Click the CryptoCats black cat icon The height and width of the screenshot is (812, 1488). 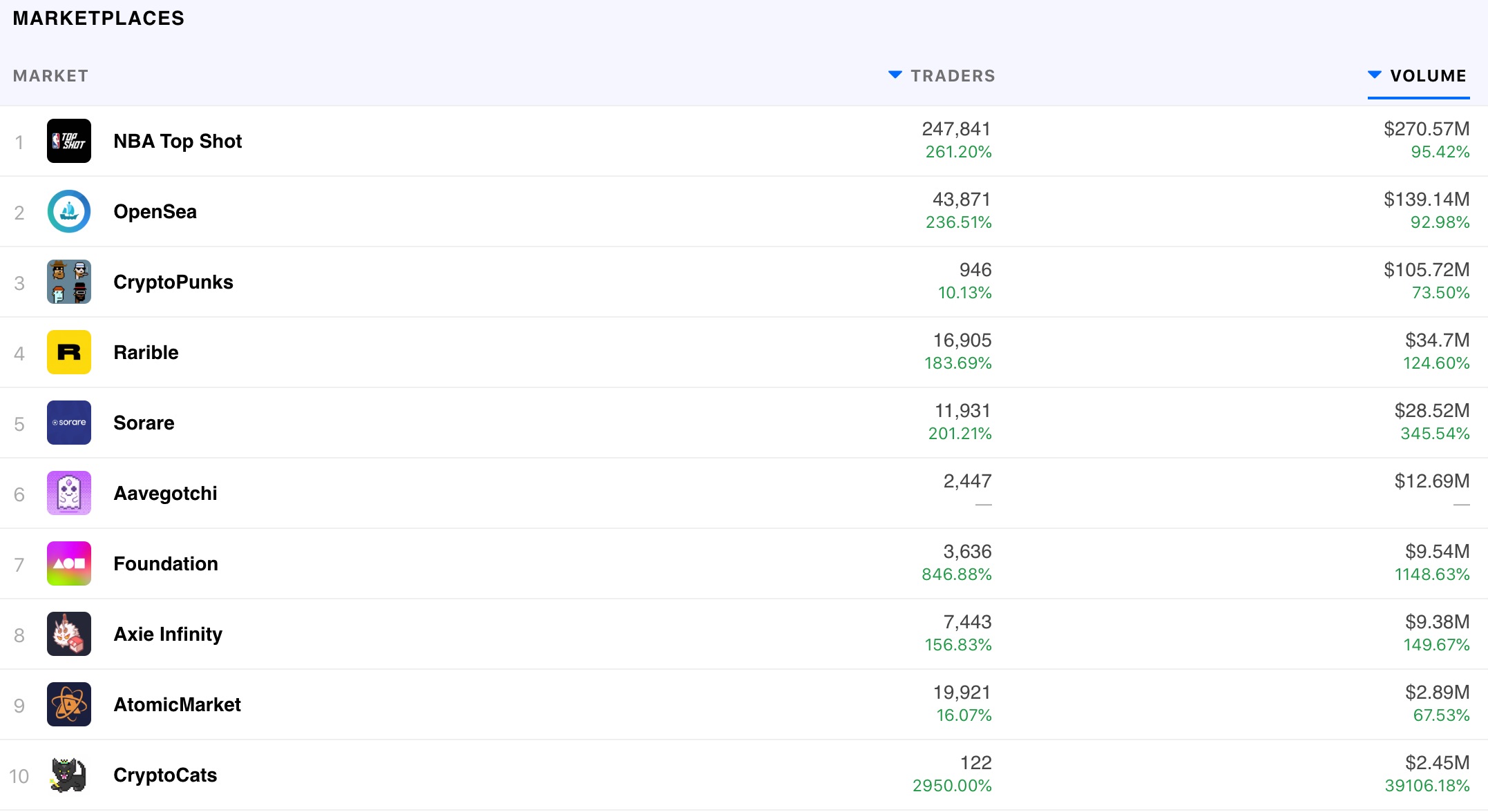click(68, 775)
